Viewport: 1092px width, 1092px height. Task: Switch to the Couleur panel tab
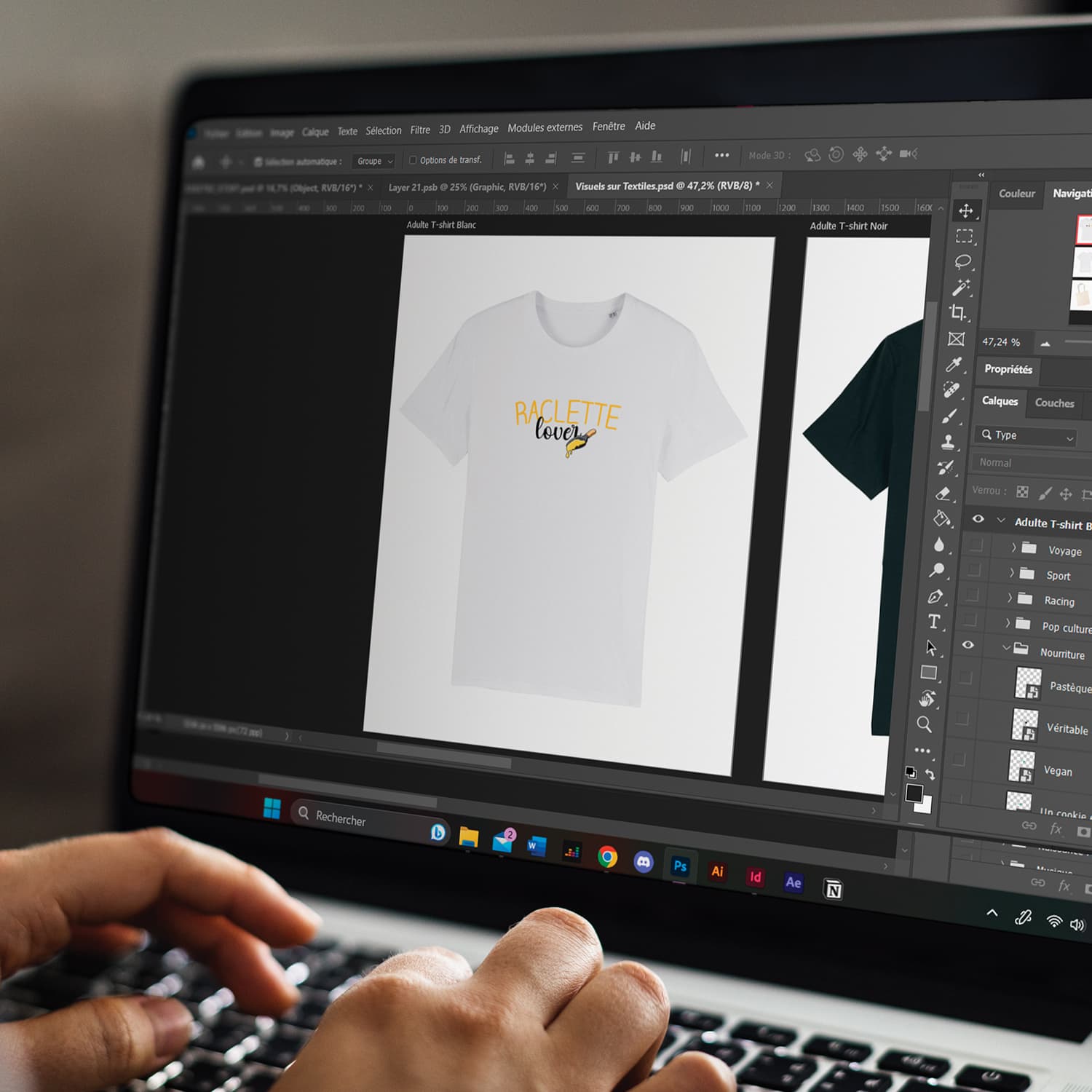[x=1017, y=194]
